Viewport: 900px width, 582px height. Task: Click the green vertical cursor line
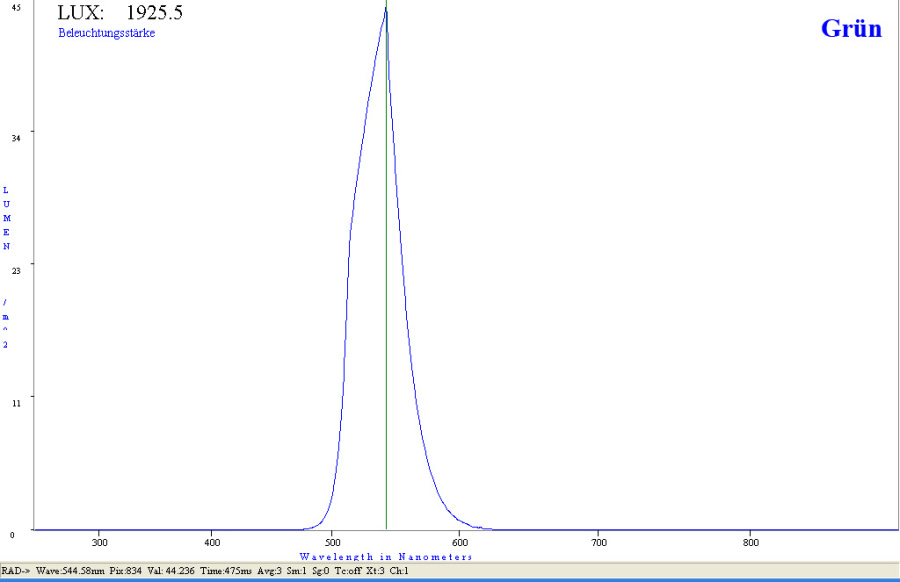[x=386, y=300]
